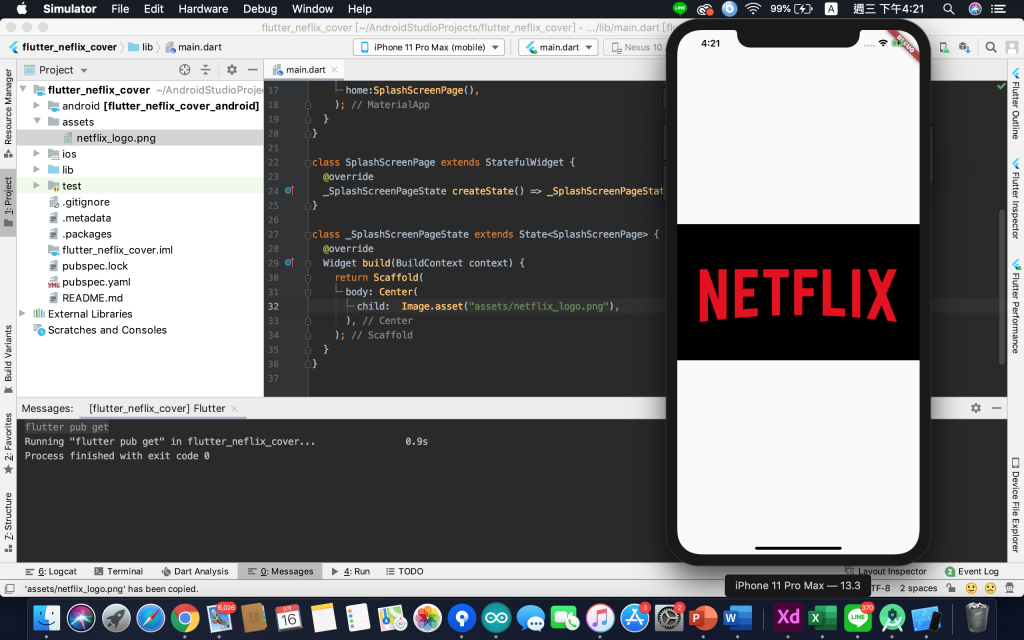The height and width of the screenshot is (640, 1024).
Task: Toggle read-only lock icon in status bar
Action: point(951,588)
